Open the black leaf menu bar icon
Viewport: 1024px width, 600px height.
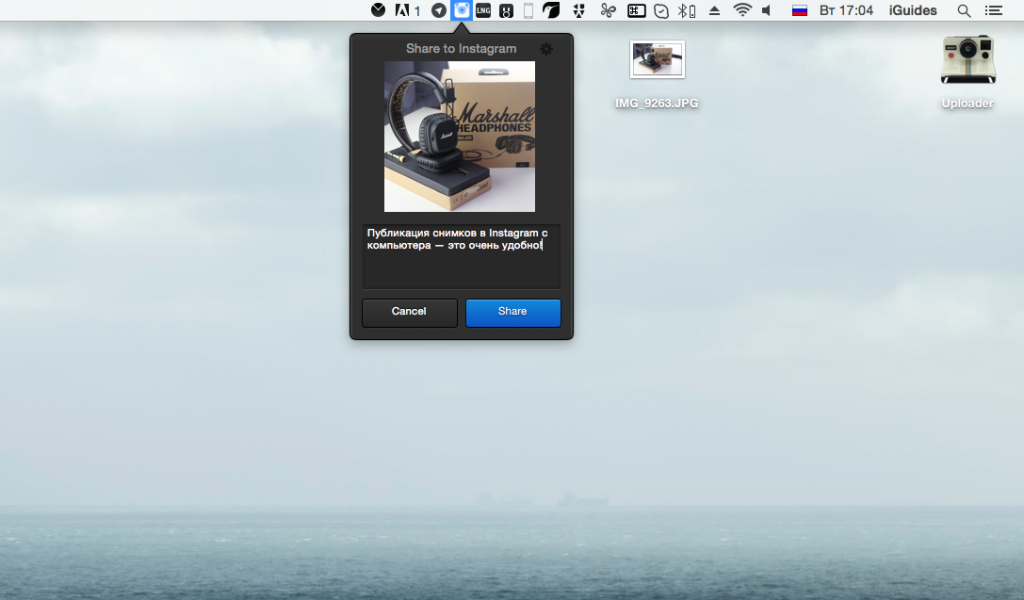click(551, 10)
